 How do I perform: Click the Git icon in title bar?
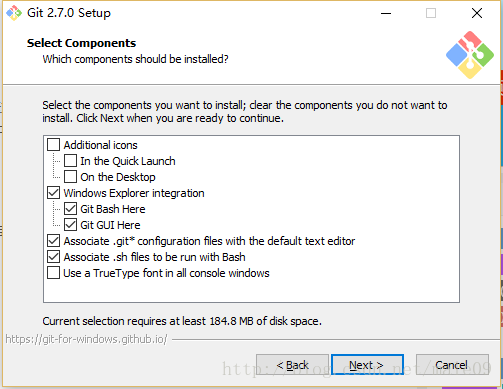click(x=14, y=13)
